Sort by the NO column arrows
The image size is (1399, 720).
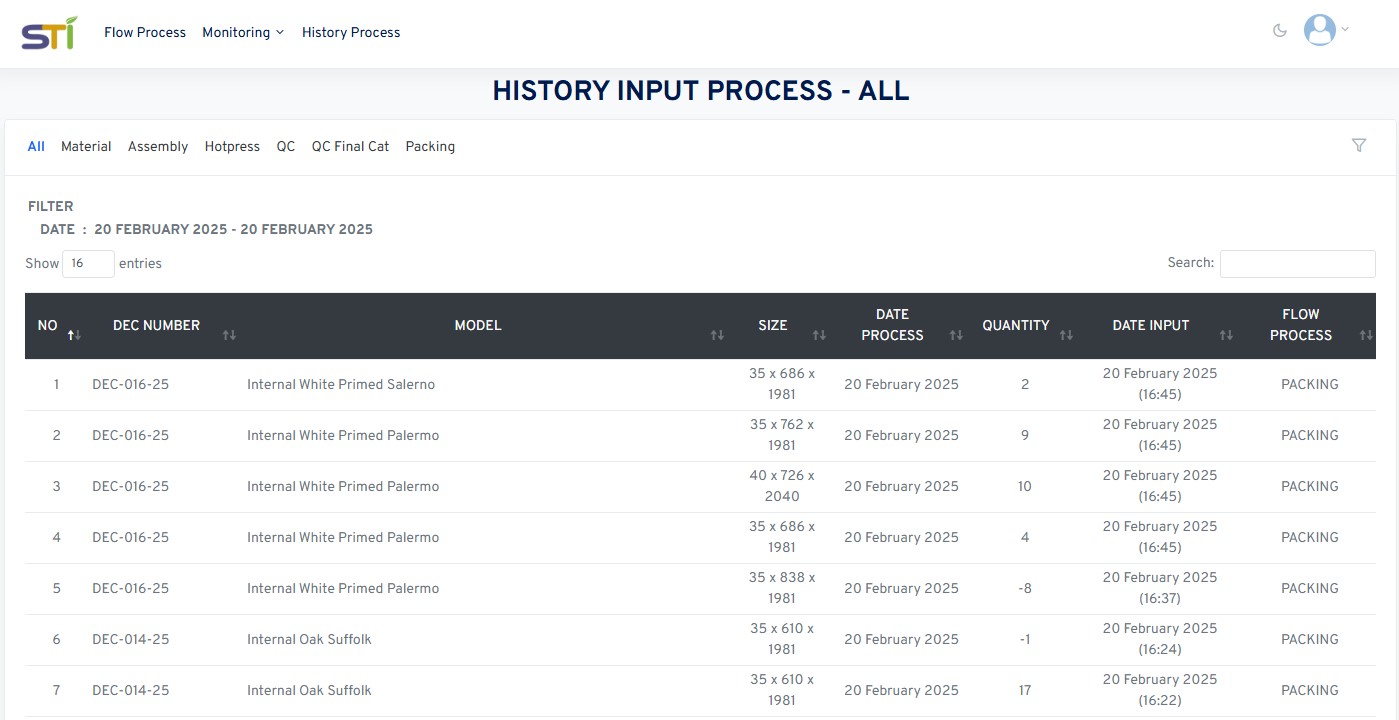(74, 335)
